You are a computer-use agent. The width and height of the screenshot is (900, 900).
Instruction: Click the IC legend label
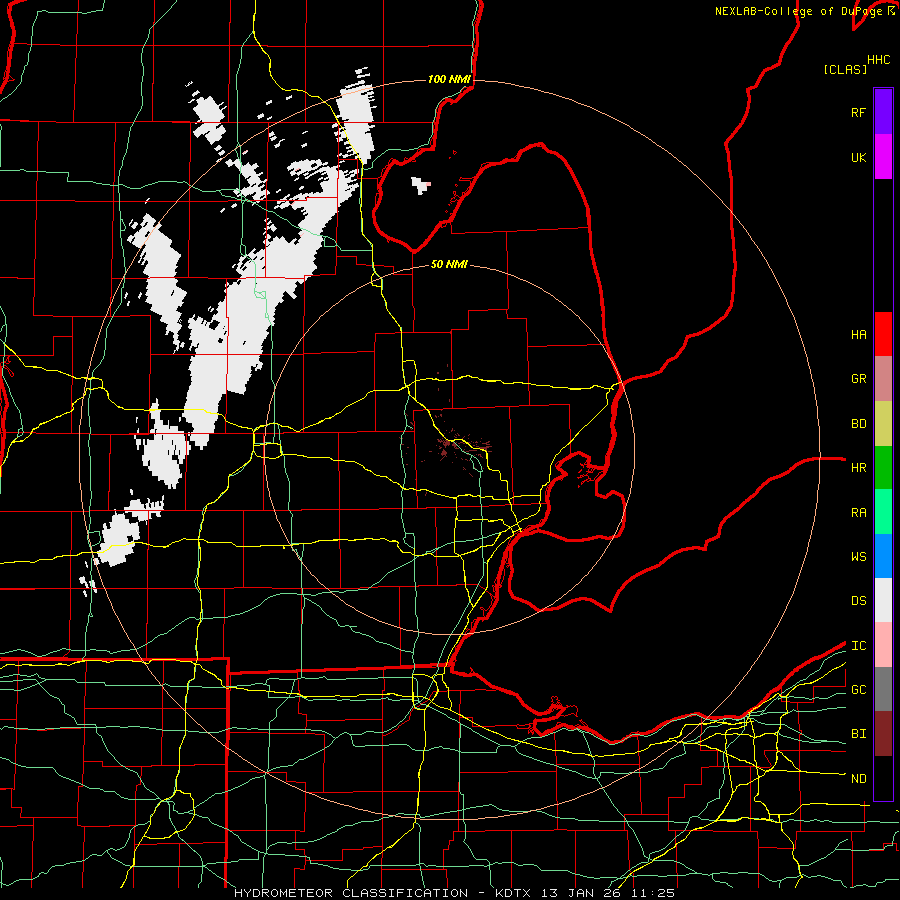click(x=859, y=646)
